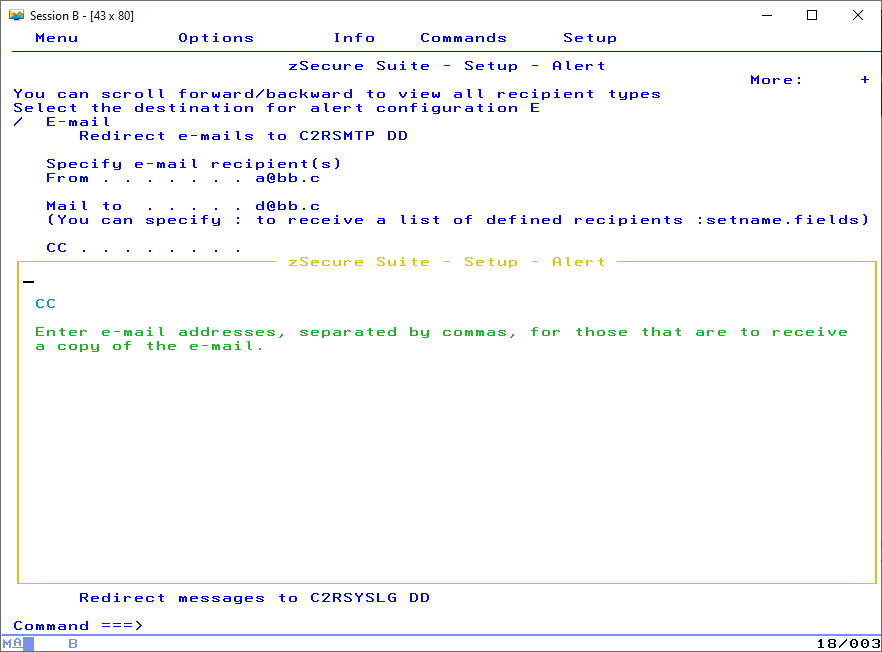Screen dimensions: 882x652
Task: Click the Command ===> input line
Action: pyautogui.click(x=506, y=626)
